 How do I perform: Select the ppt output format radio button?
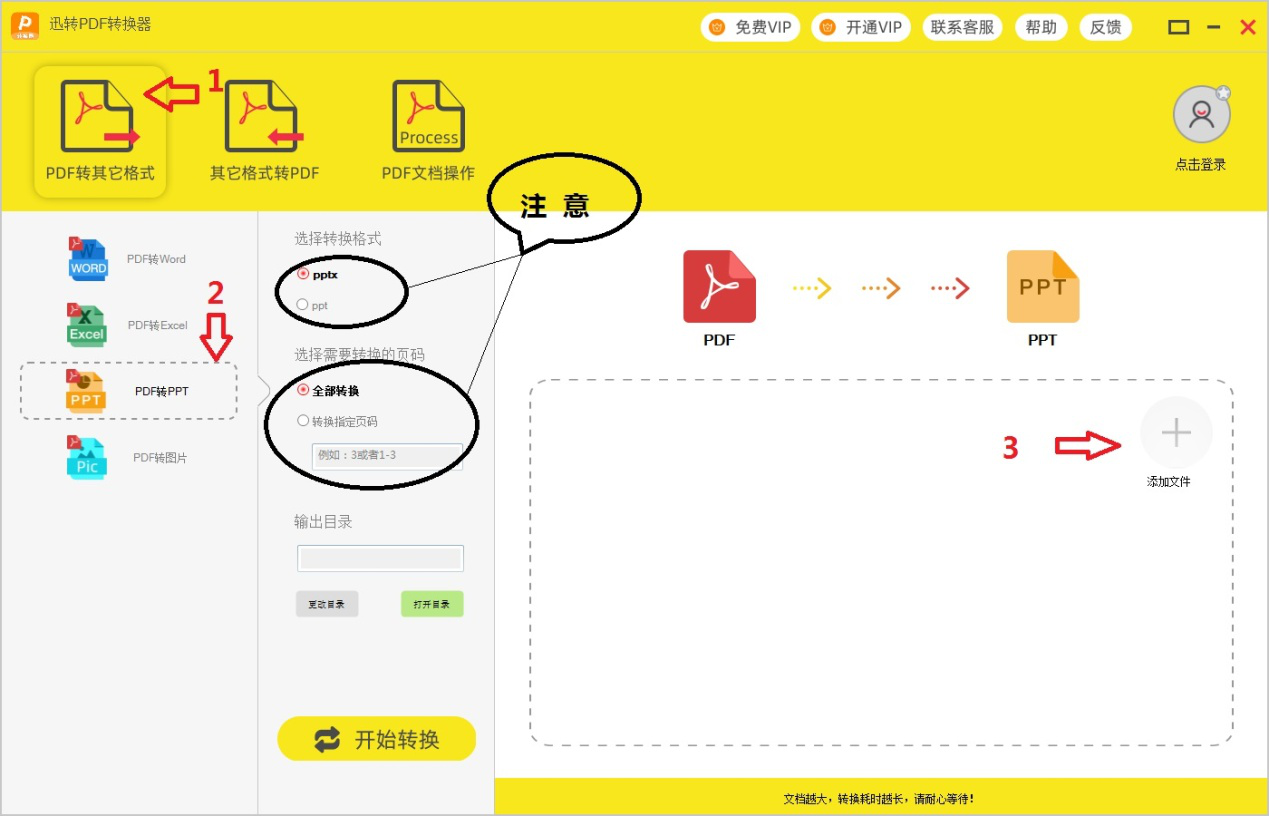(301, 303)
